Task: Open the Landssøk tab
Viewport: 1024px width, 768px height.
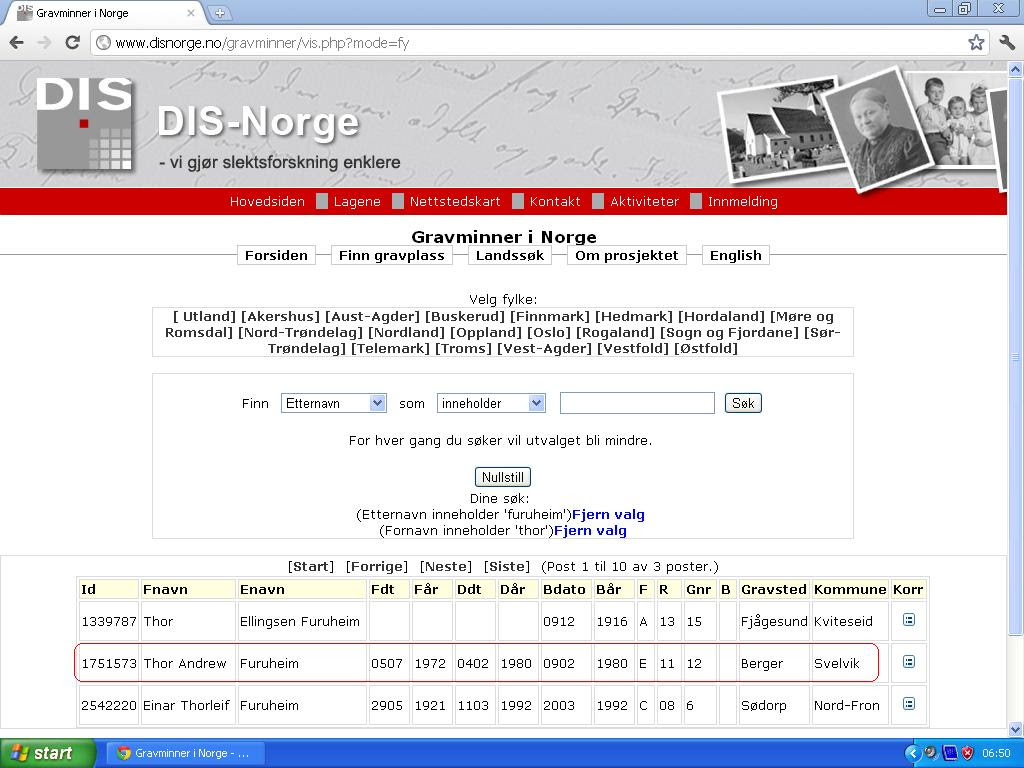Action: point(510,255)
